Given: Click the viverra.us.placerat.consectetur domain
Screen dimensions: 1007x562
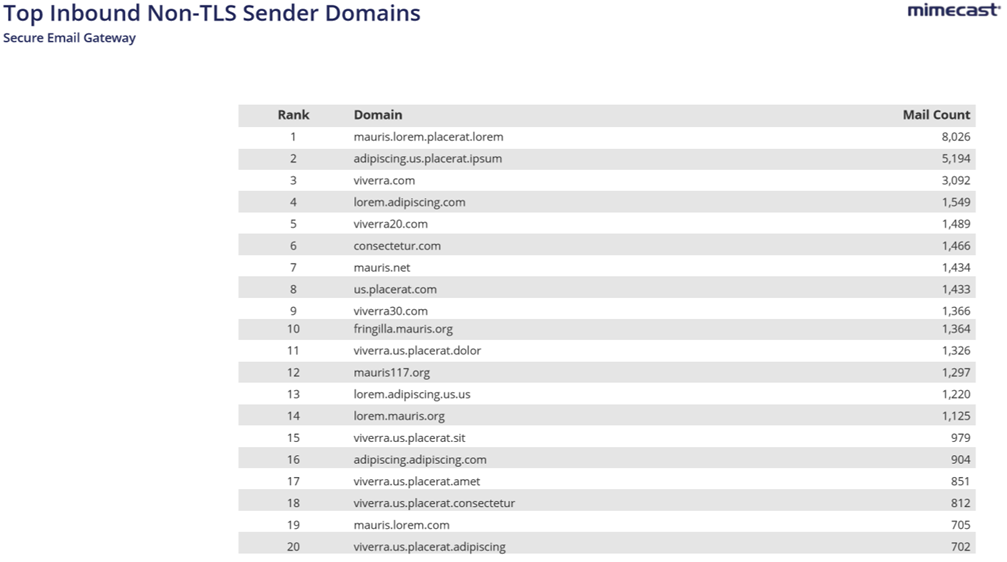Looking at the screenshot, I should coord(434,503).
